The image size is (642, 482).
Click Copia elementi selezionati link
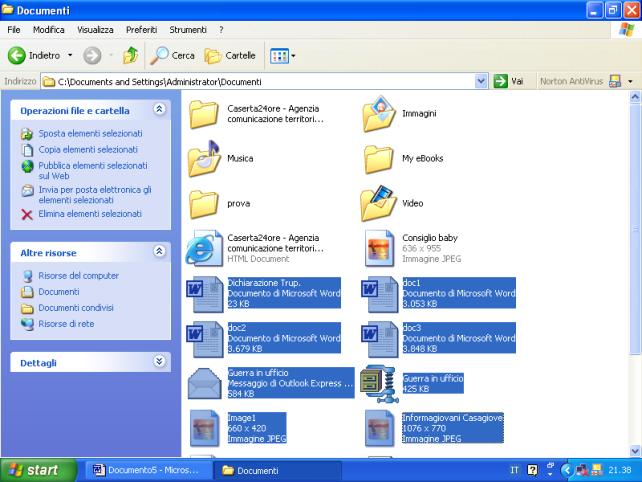tap(88, 150)
